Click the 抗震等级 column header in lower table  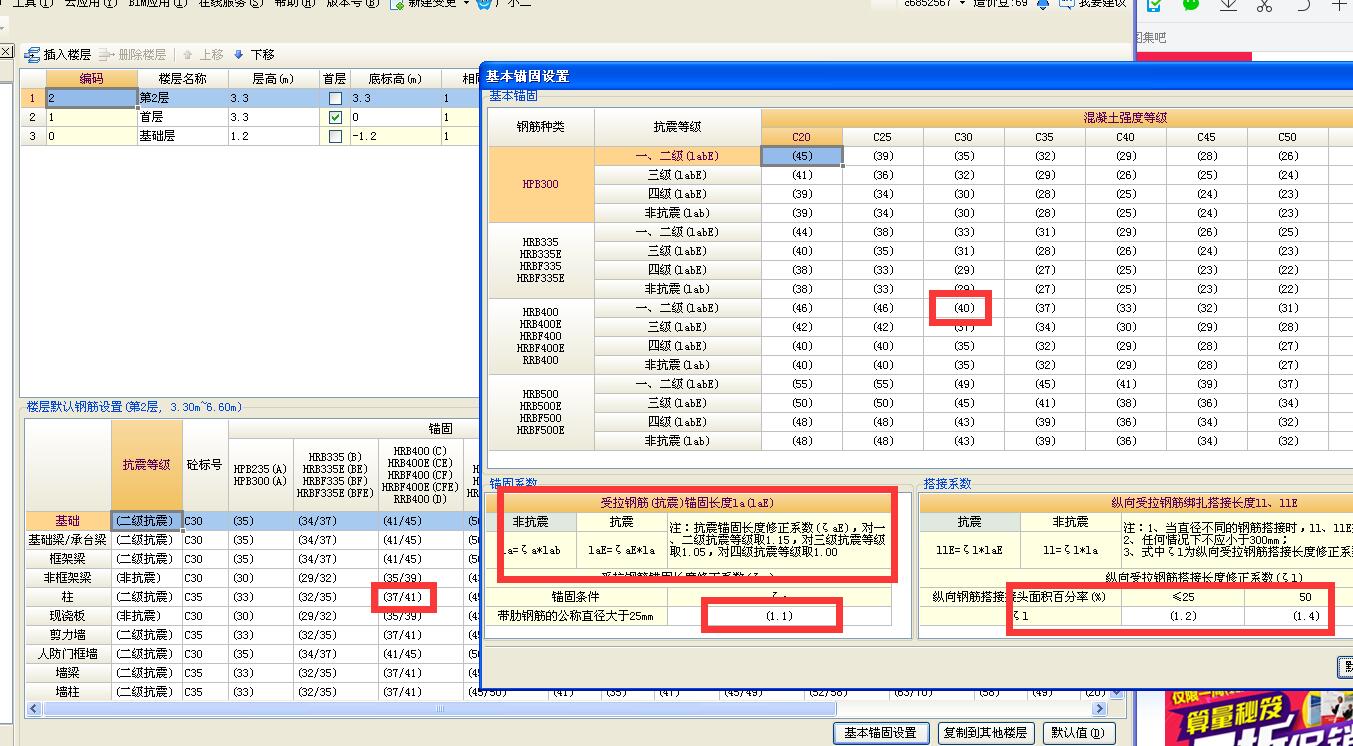(146, 465)
